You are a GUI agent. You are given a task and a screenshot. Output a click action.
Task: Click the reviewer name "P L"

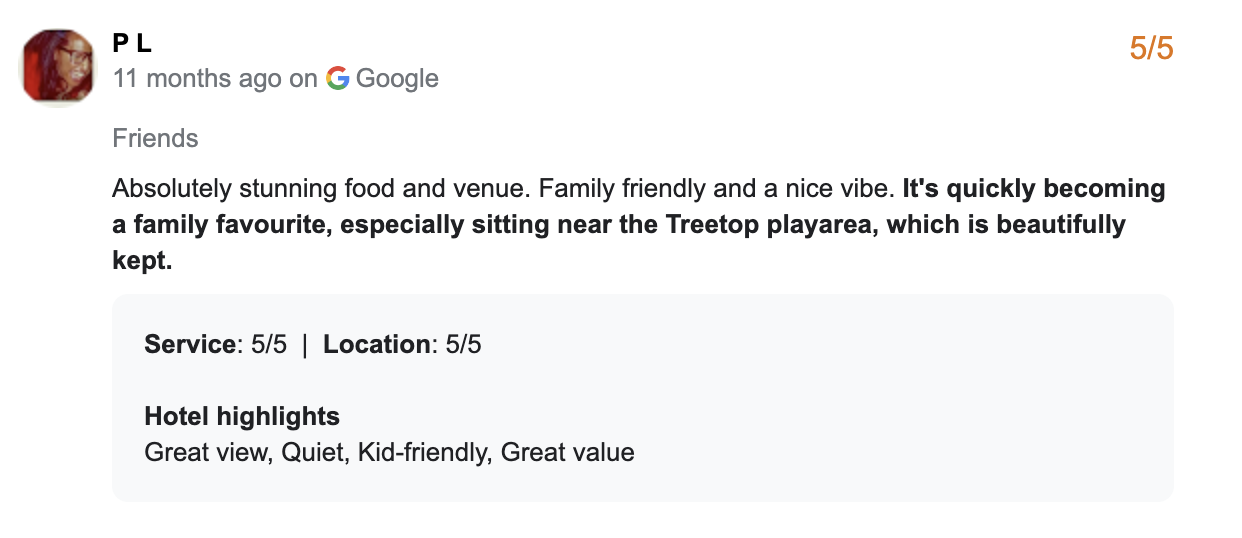coord(131,45)
